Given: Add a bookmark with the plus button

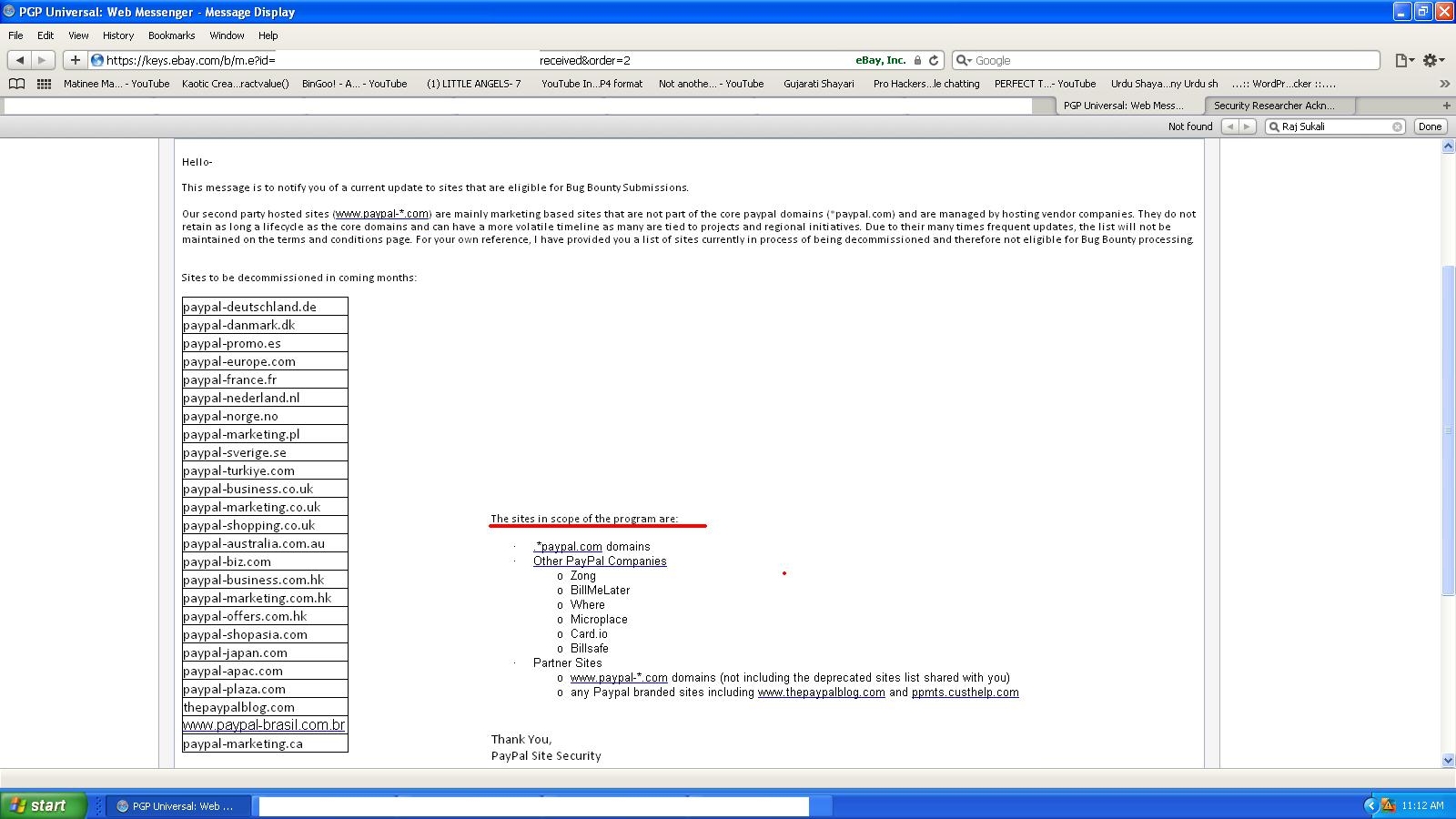Looking at the screenshot, I should pos(75,60).
